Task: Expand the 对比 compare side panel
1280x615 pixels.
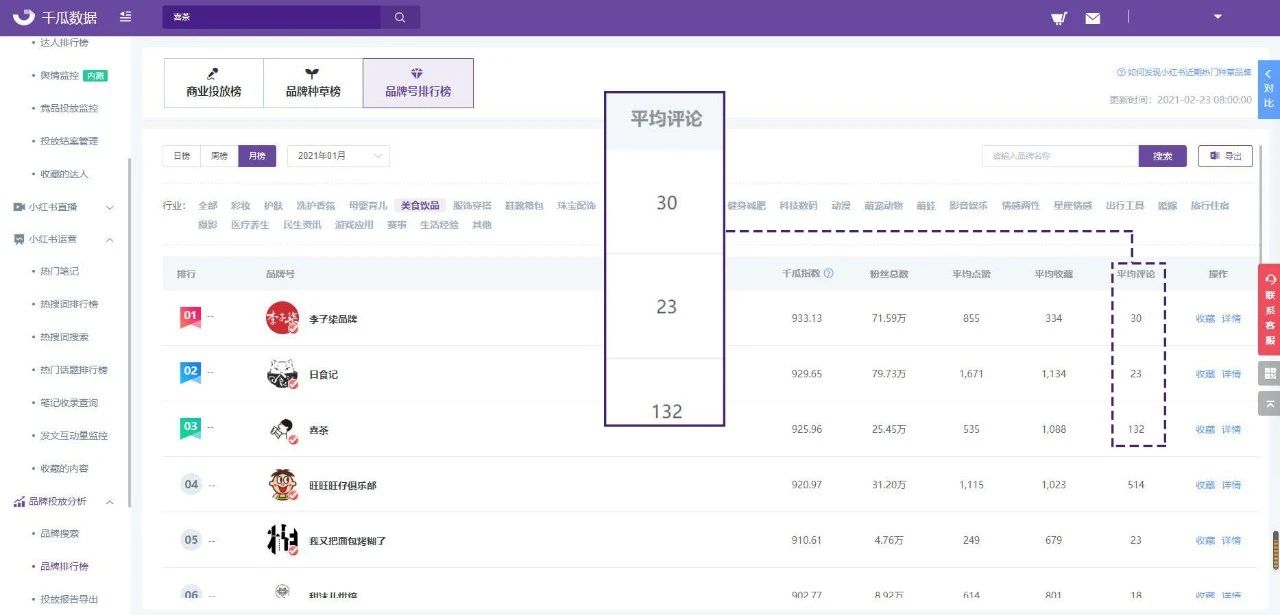Action: click(1269, 90)
